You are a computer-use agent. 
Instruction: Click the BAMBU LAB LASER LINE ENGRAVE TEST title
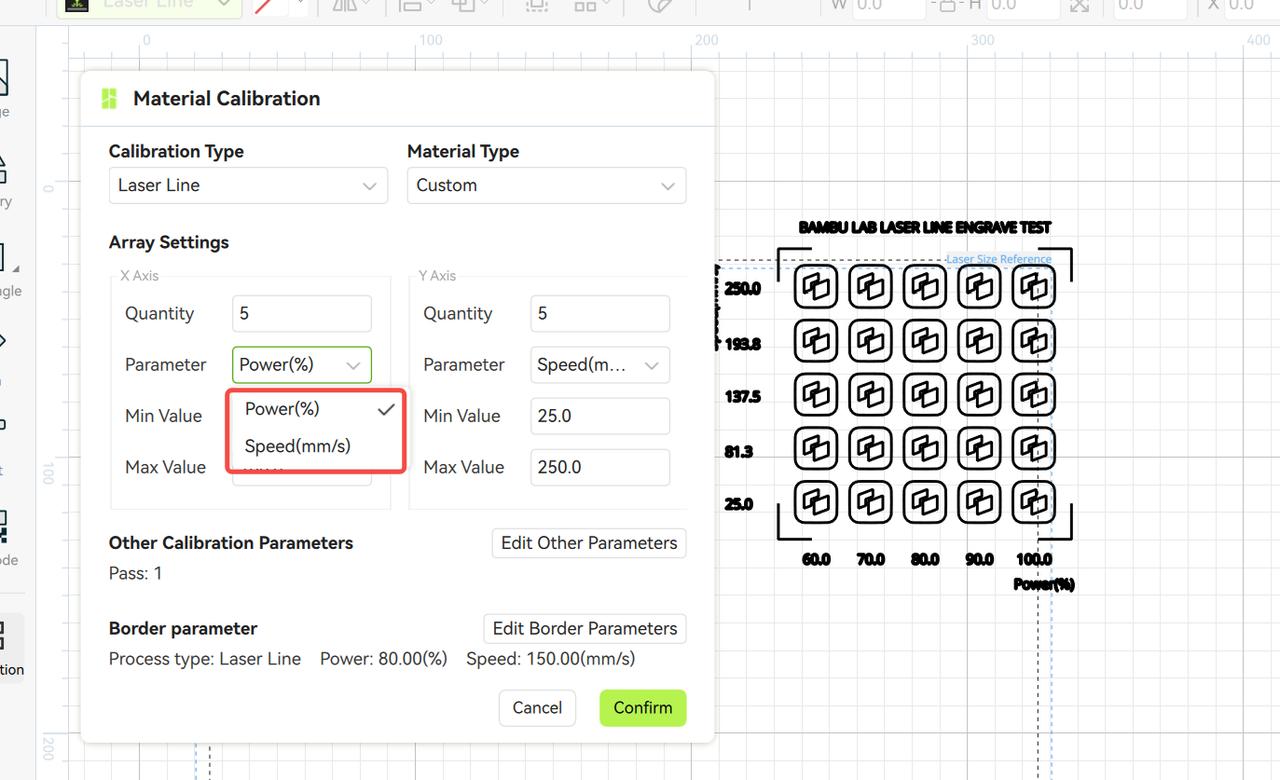pyautogui.click(x=925, y=228)
